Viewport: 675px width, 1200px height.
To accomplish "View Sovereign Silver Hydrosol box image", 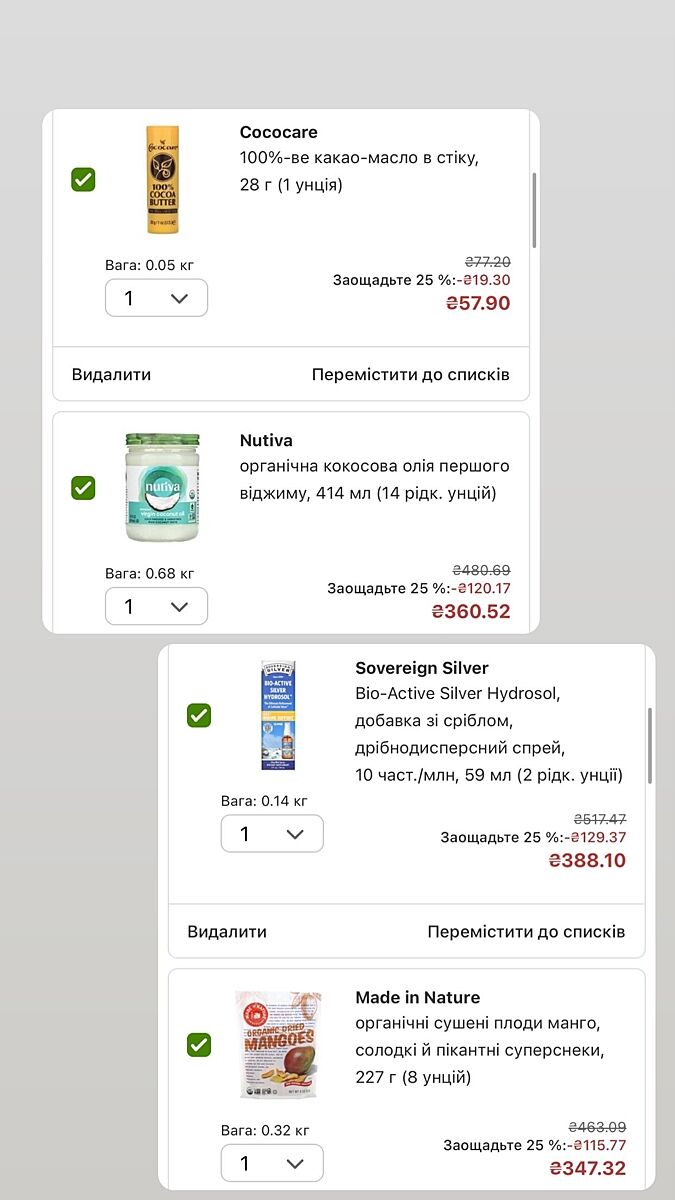I will 278,715.
